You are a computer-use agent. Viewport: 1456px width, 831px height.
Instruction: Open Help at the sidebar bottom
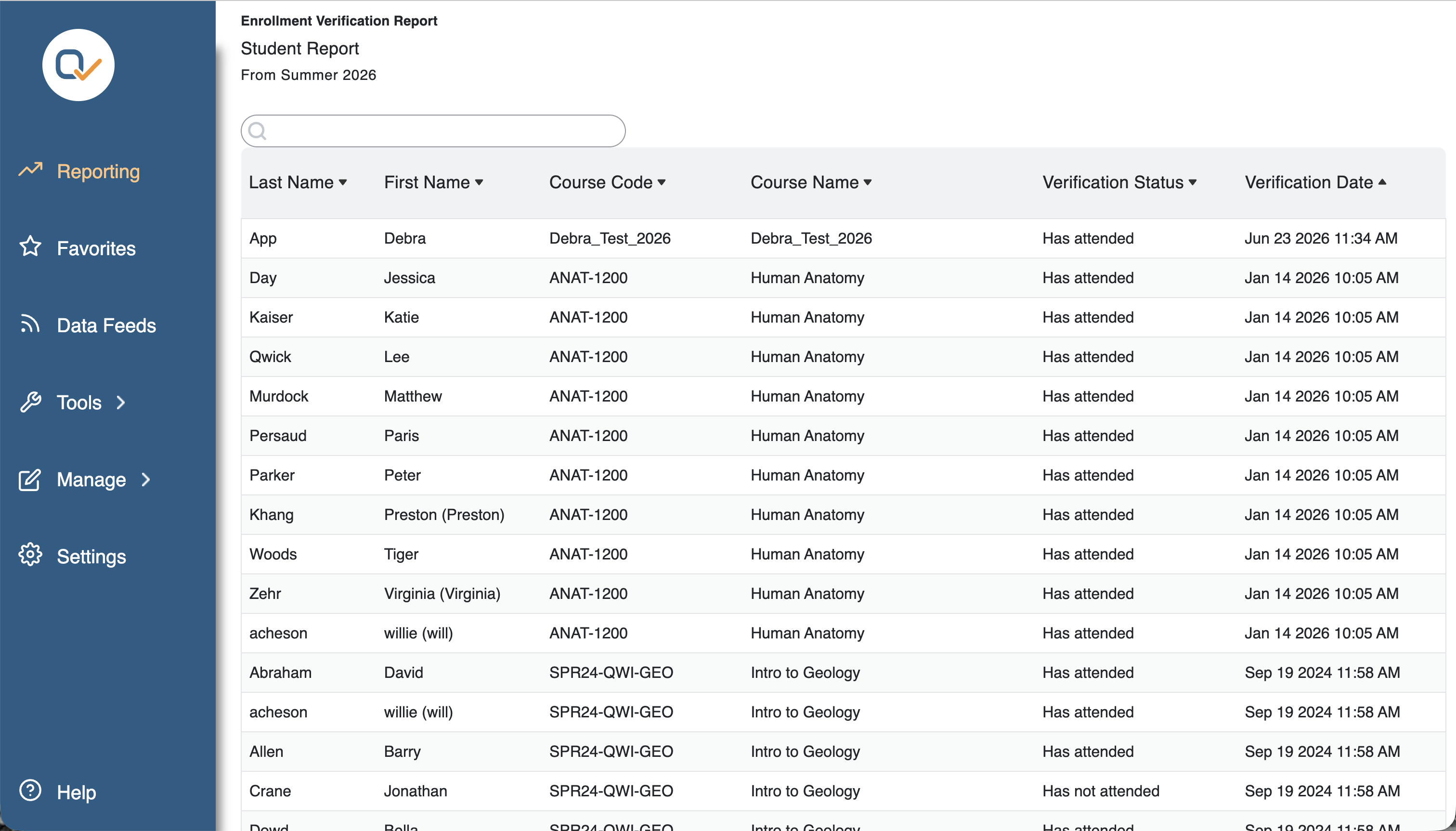click(x=77, y=792)
